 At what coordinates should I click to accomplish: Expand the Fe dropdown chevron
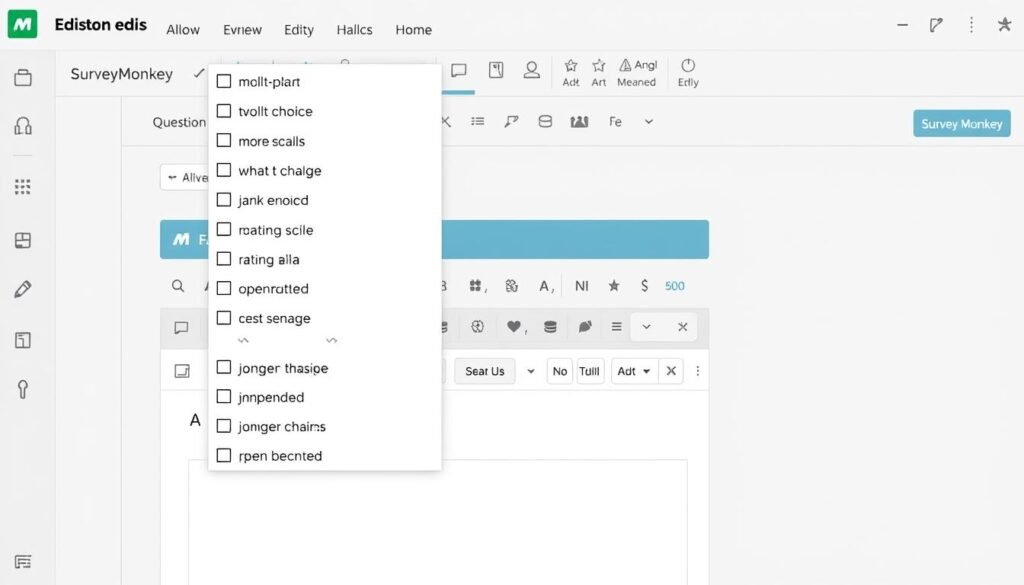648,121
